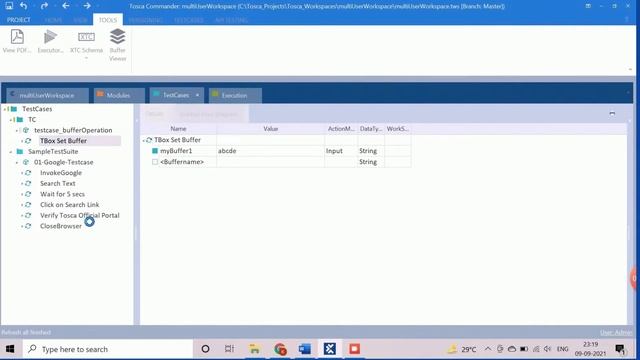Switch to the HOME ribbon tab
Screen dimensions: 640x360
pos(53,20)
